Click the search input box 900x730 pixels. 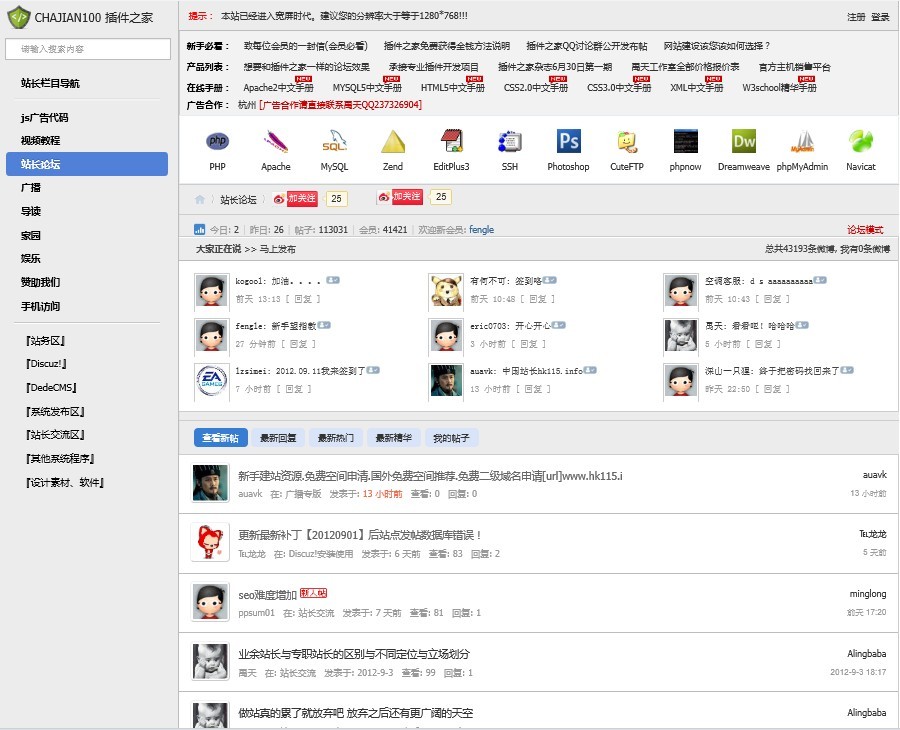pos(87,49)
